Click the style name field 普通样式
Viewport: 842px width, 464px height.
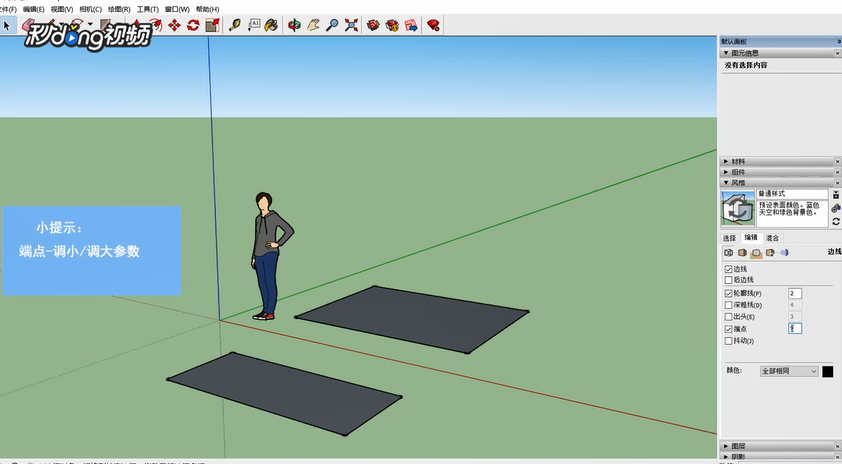792,193
